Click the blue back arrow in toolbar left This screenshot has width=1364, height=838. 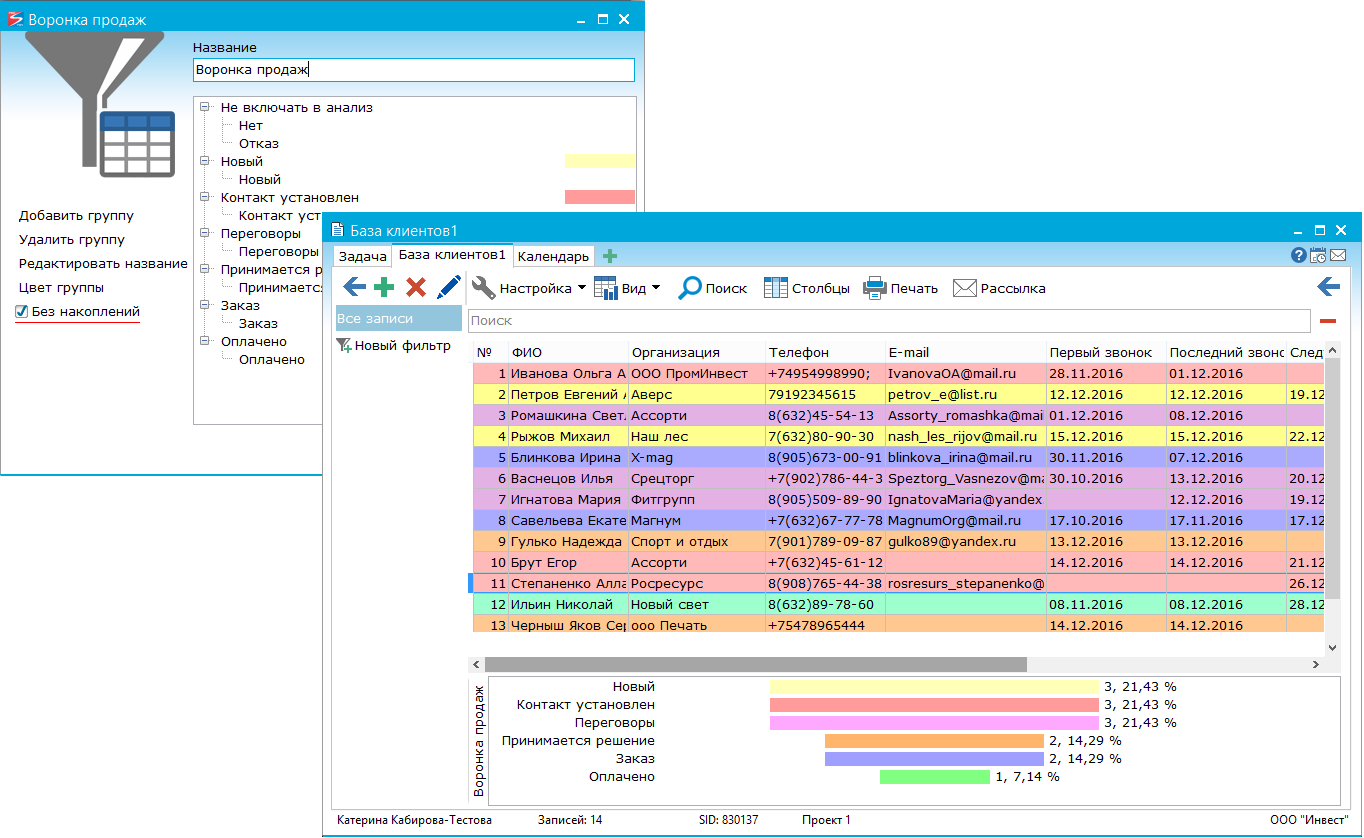354,288
